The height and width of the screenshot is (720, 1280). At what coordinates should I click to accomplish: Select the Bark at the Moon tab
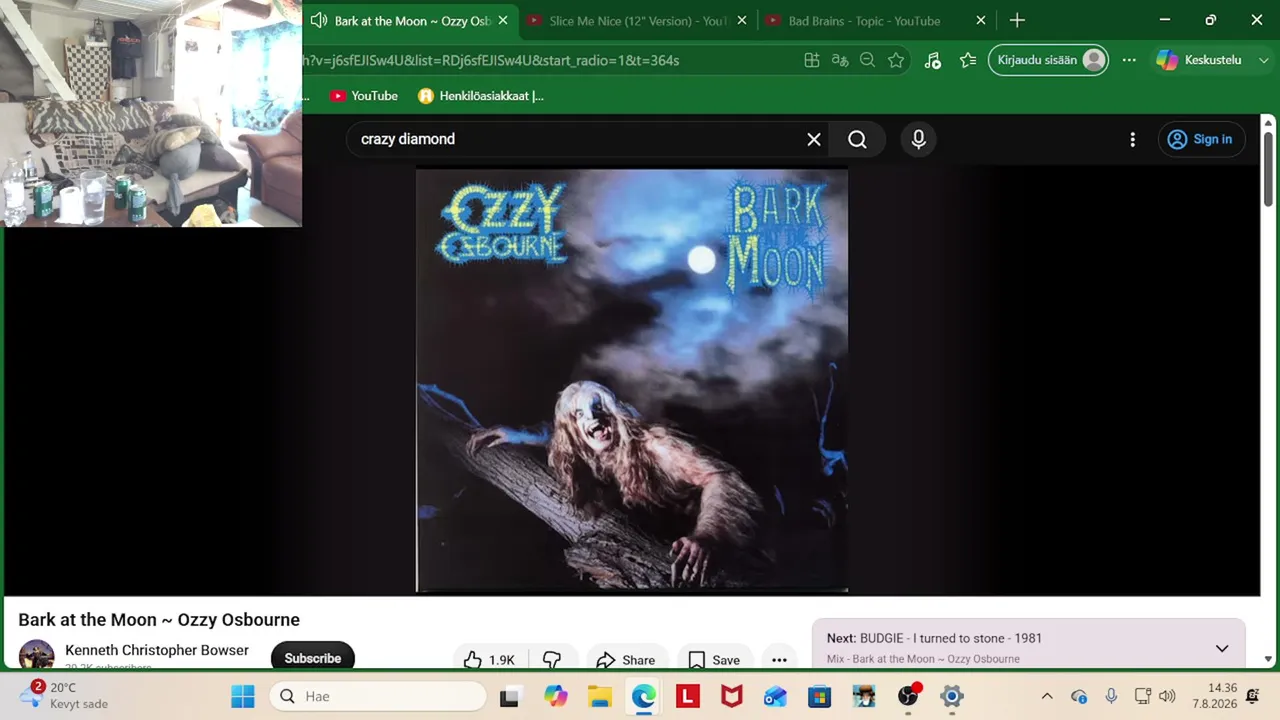pos(410,20)
